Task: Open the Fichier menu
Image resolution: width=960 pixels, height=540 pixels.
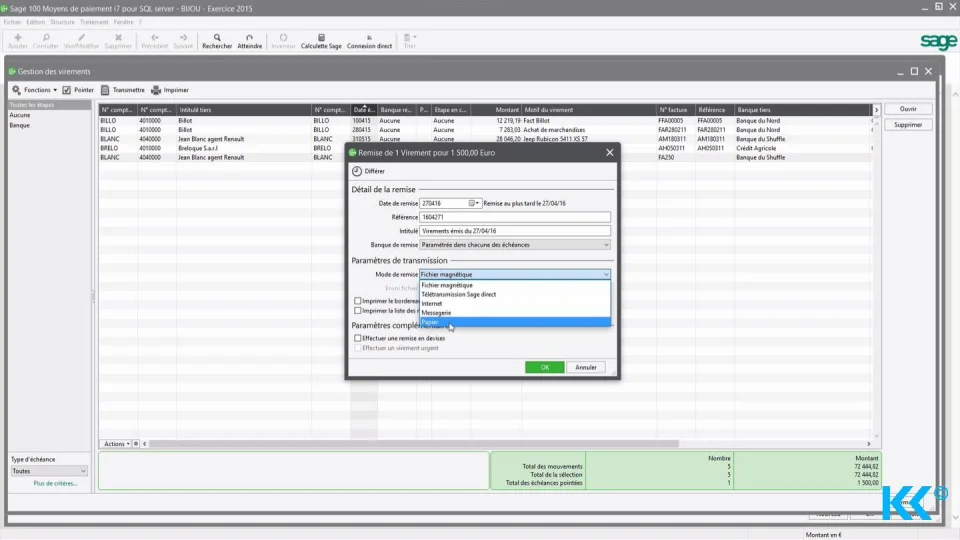Action: point(12,22)
